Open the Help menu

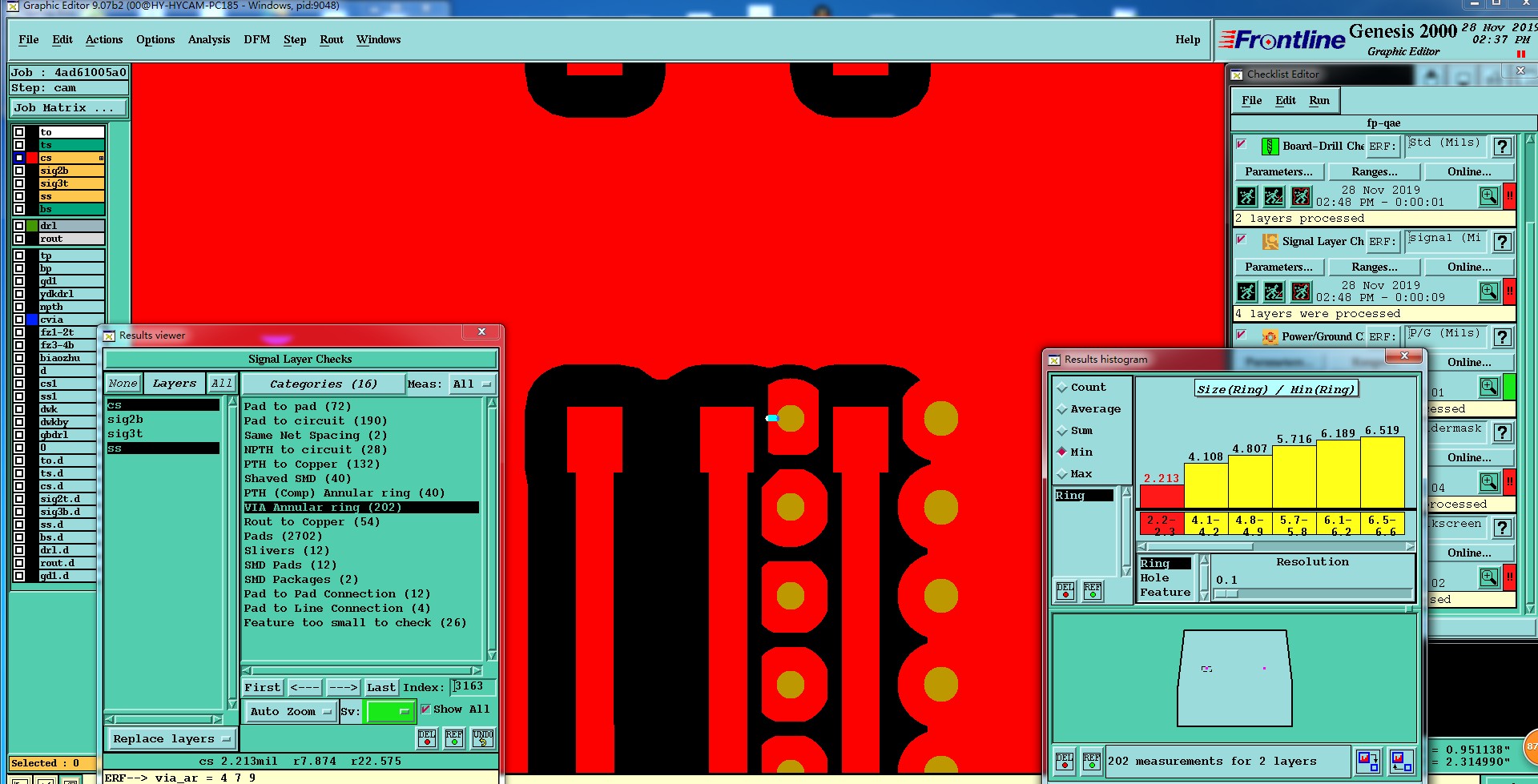pos(1188,39)
